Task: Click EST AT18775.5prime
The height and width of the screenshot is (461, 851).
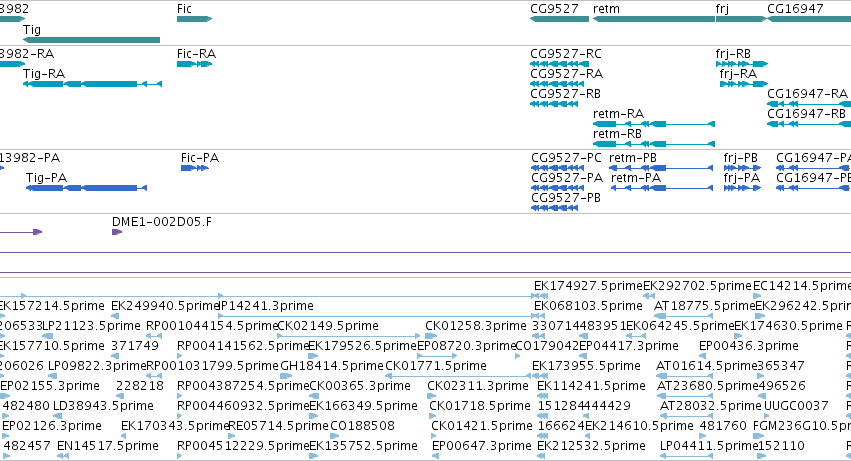Action: (704, 306)
